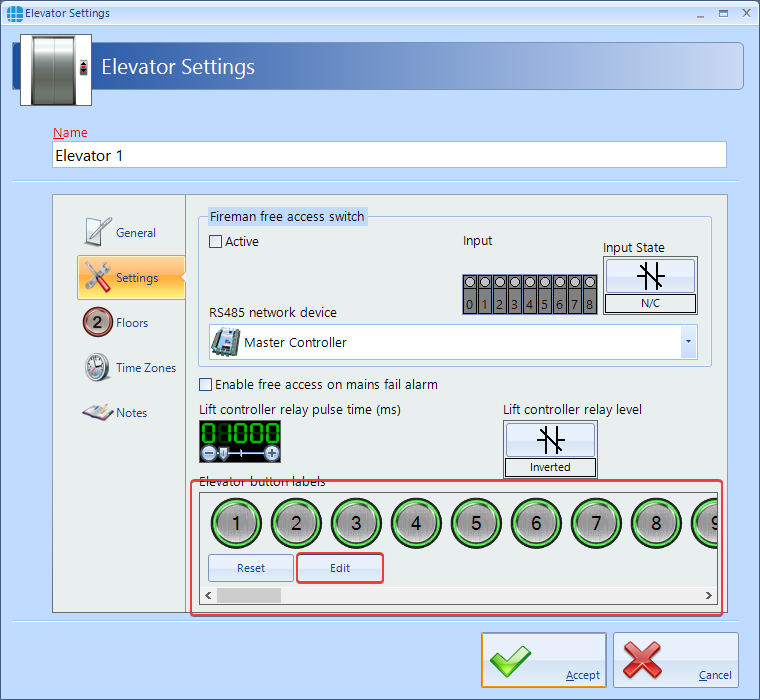The height and width of the screenshot is (700, 760).
Task: Click the Elevator Settings title bar icon
Action: (15, 13)
